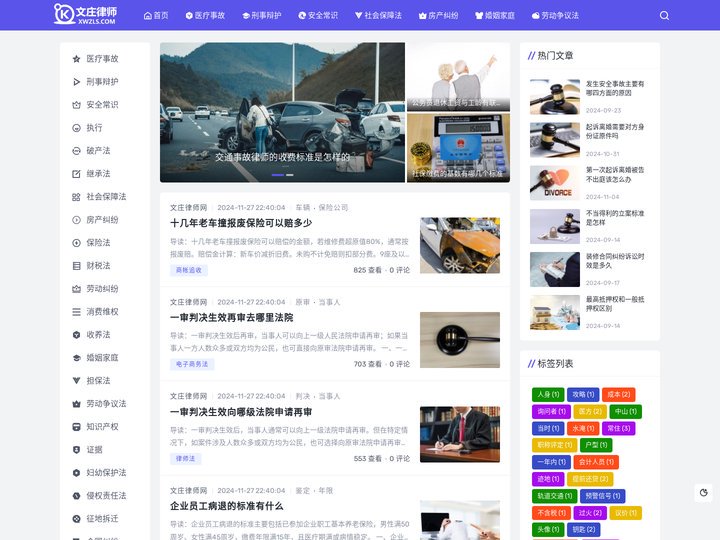Image resolution: width=720 pixels, height=540 pixels.
Task: Open hot article 最高抵押权和一般抵押权区别
Action: [x=615, y=304]
